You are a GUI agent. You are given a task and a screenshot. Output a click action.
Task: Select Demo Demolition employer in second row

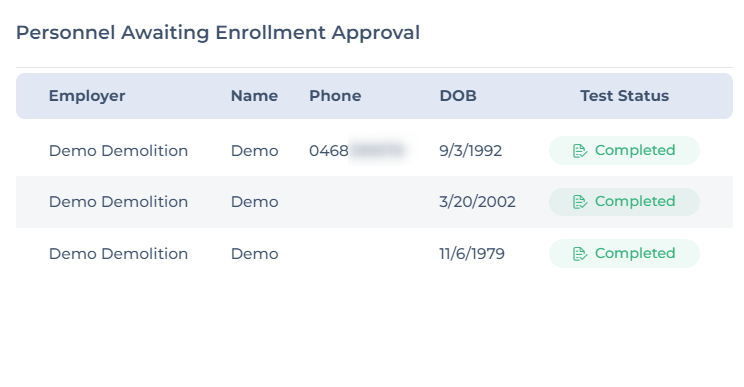(119, 202)
